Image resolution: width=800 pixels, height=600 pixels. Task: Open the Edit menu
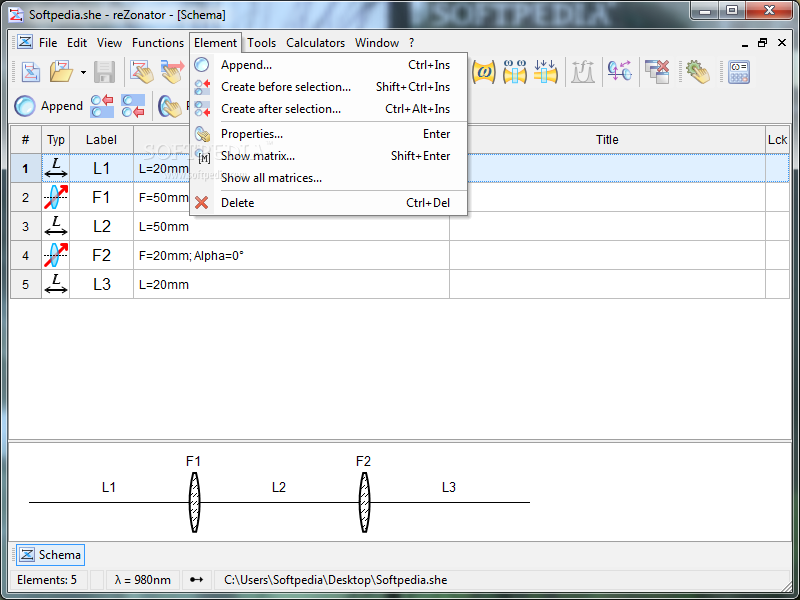tap(77, 43)
